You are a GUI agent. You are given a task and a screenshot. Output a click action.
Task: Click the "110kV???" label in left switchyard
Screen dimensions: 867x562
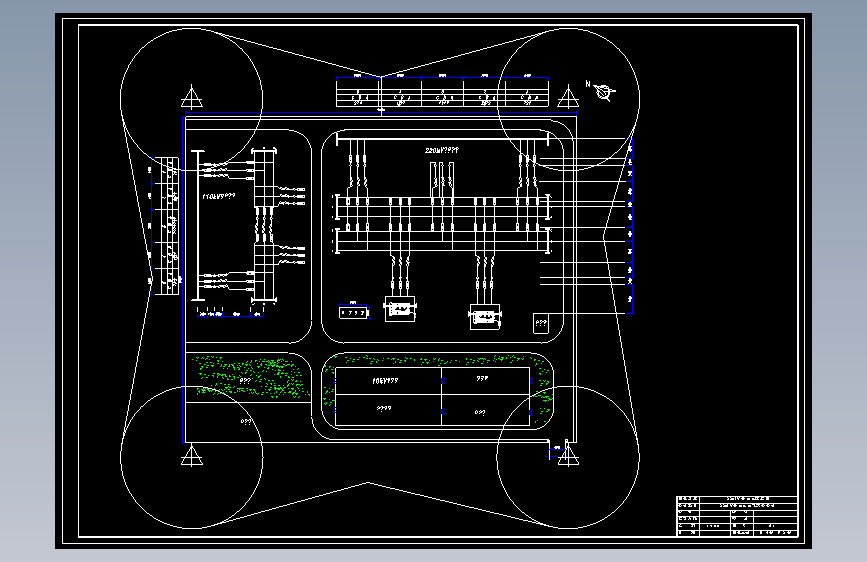218,196
